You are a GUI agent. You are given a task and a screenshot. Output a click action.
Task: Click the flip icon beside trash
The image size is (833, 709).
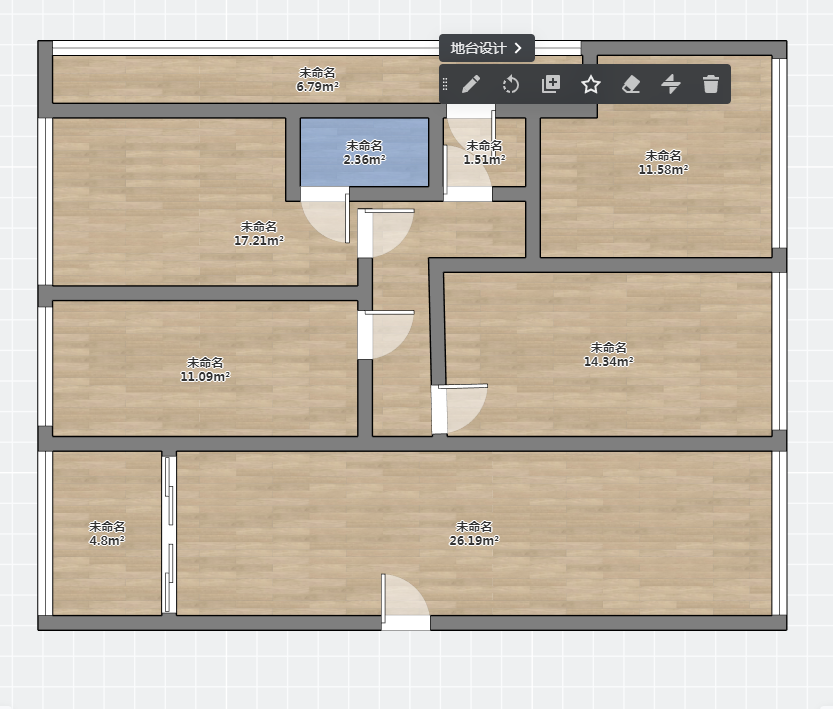(x=671, y=84)
